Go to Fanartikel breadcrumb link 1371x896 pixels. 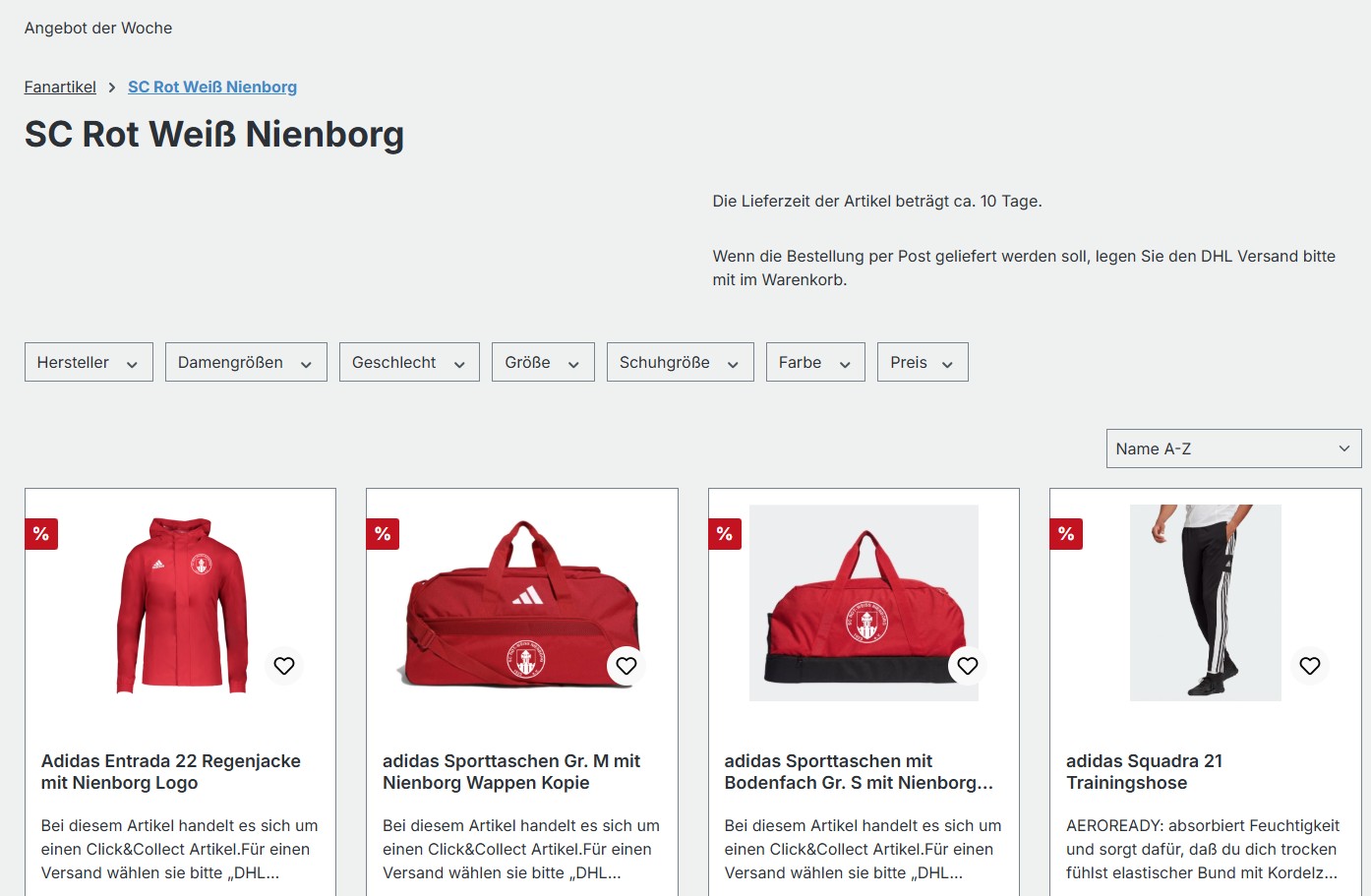pyautogui.click(x=60, y=87)
